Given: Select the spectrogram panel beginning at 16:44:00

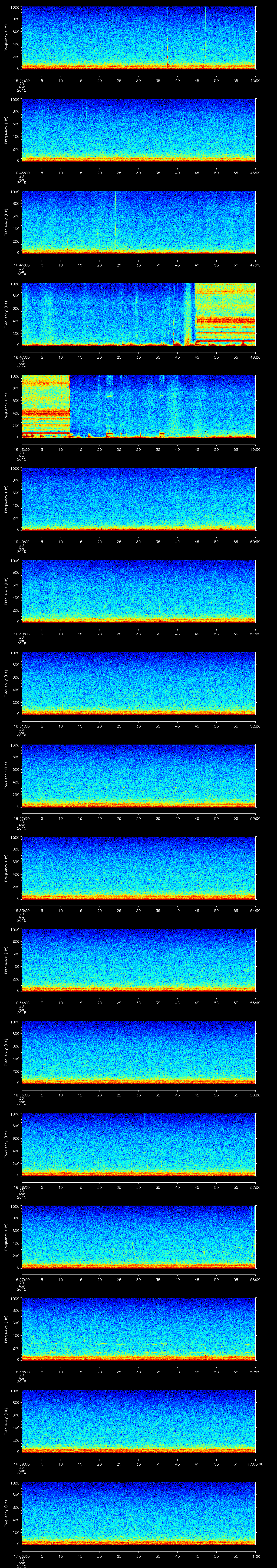Looking at the screenshot, I should coord(138,38).
